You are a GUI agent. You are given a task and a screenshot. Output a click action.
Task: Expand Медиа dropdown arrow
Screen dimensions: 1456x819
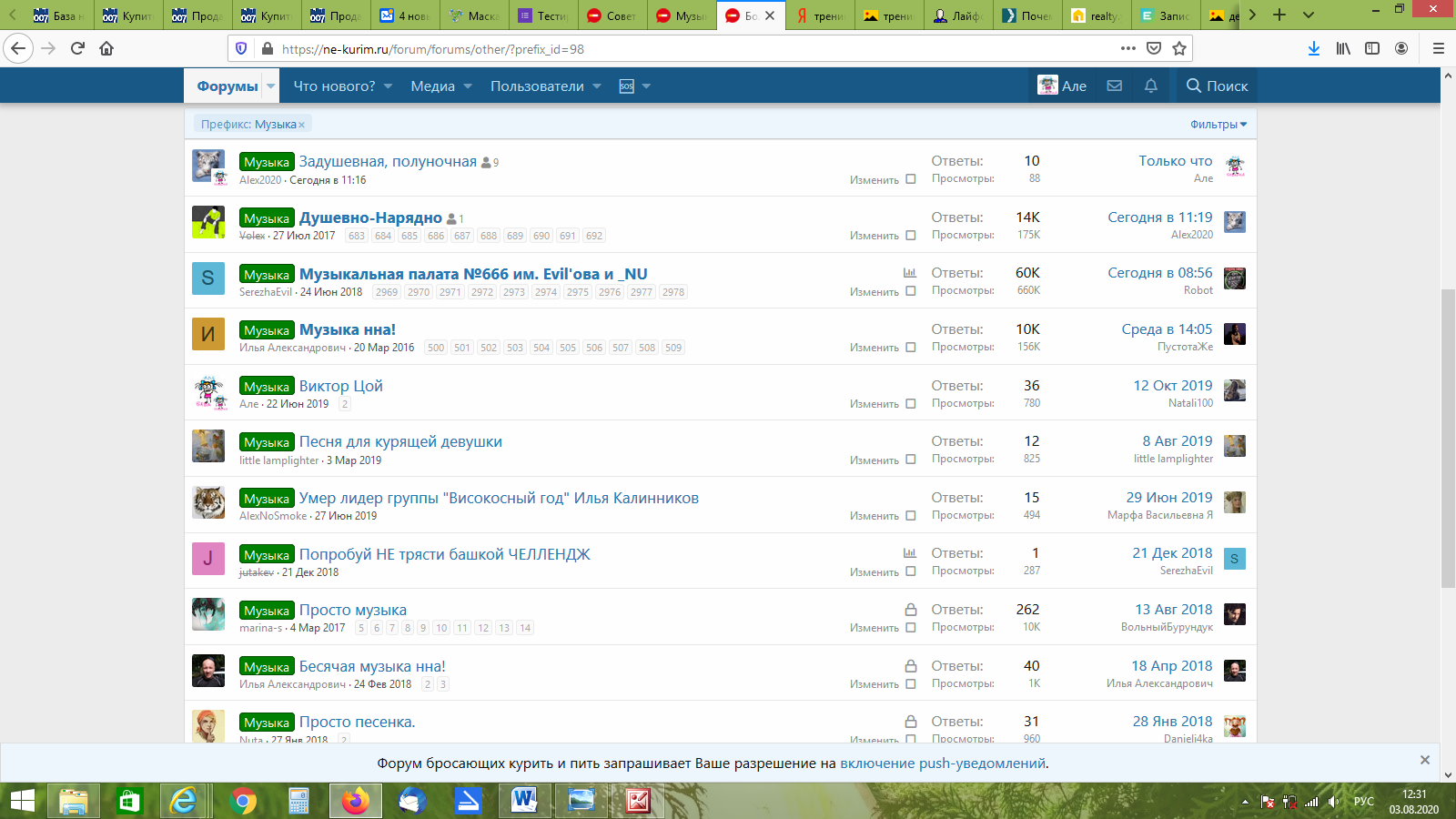(x=468, y=86)
